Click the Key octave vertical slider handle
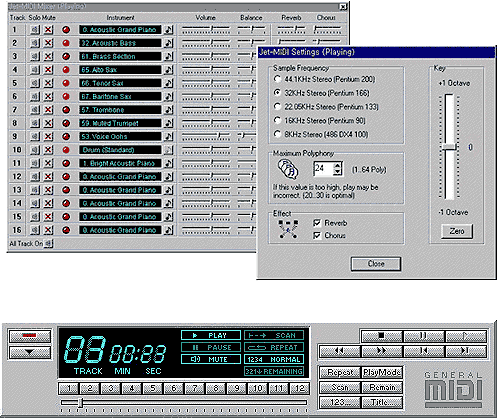 coord(449,147)
